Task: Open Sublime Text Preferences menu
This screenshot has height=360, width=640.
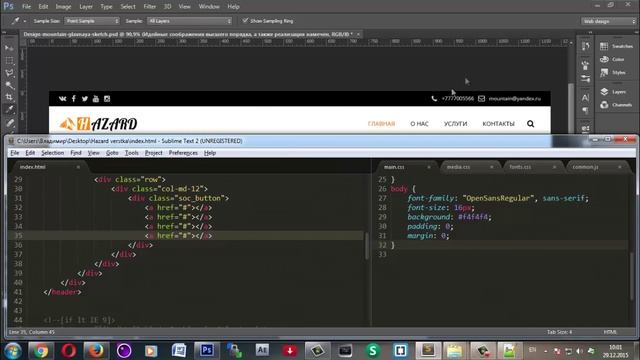Action: click(x=183, y=153)
